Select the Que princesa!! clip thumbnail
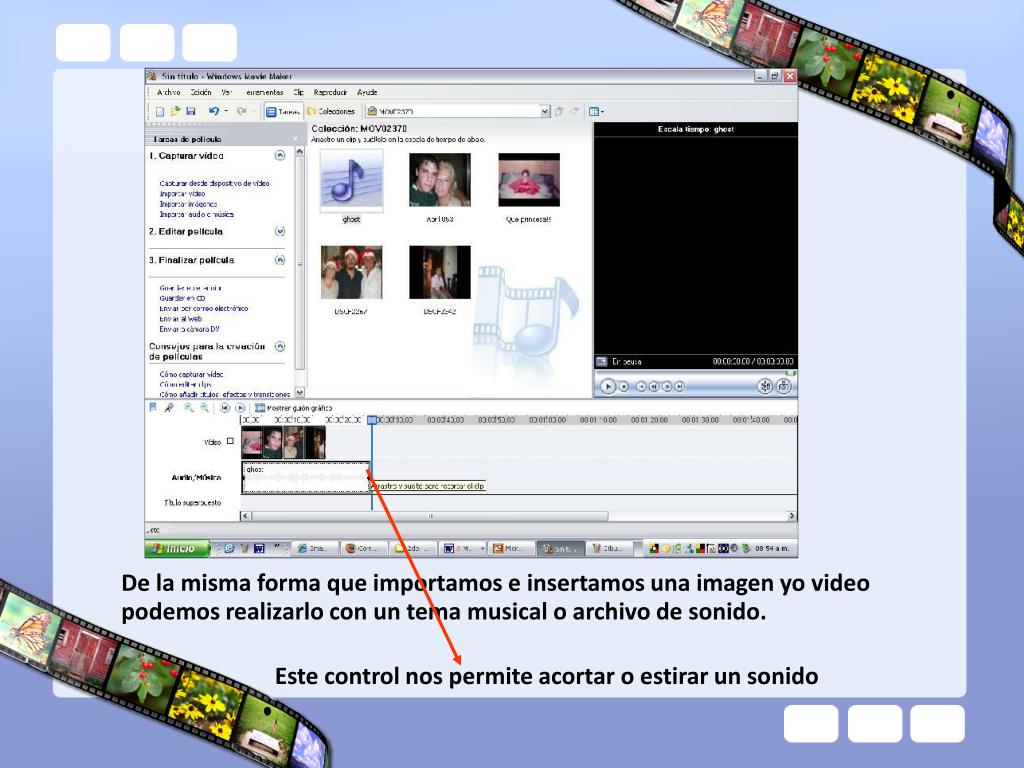Viewport: 1024px width, 768px height. pos(529,180)
